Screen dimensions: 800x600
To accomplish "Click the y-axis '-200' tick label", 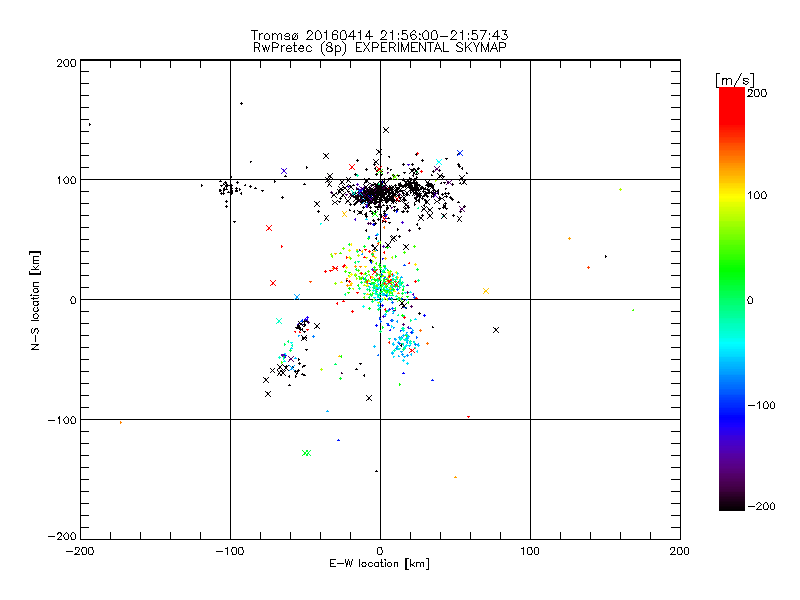I will coord(62,536).
